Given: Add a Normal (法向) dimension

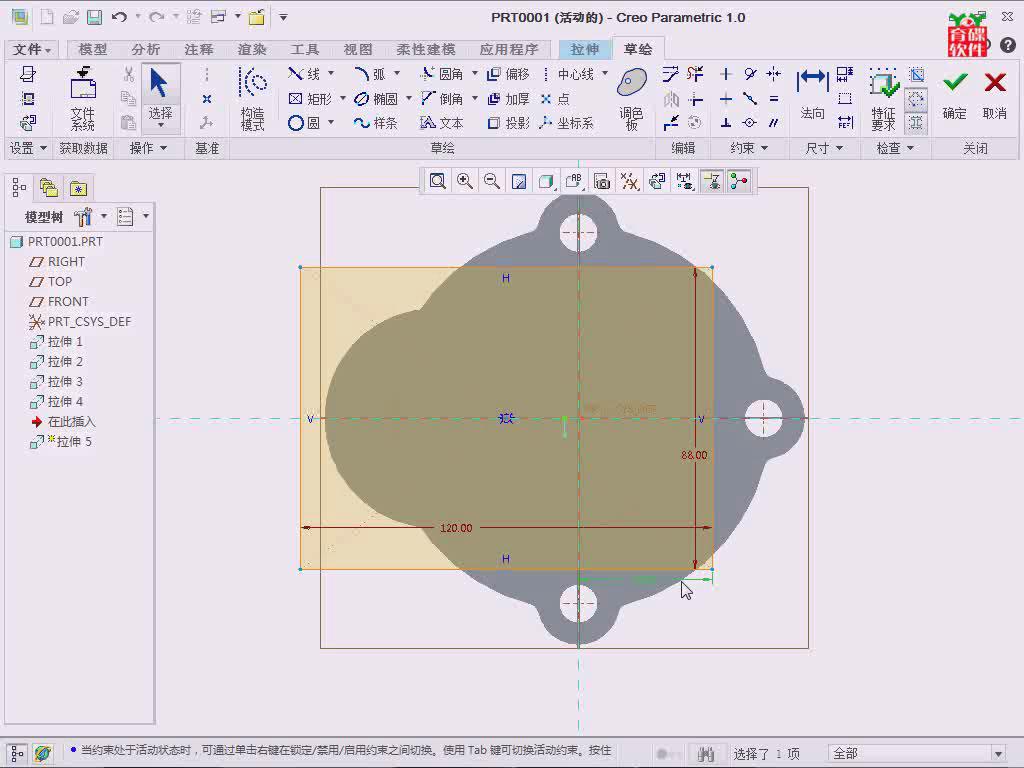Looking at the screenshot, I should tap(812, 95).
